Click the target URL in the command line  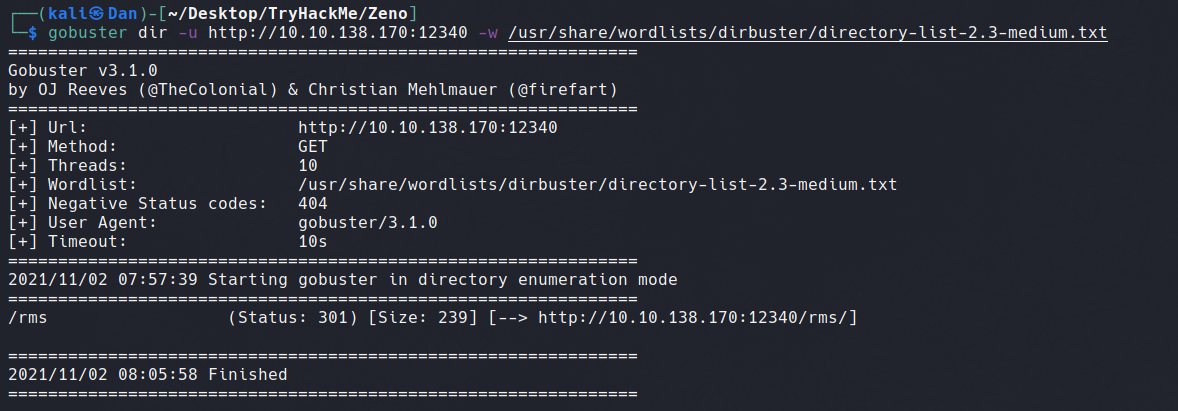pyautogui.click(x=343, y=33)
